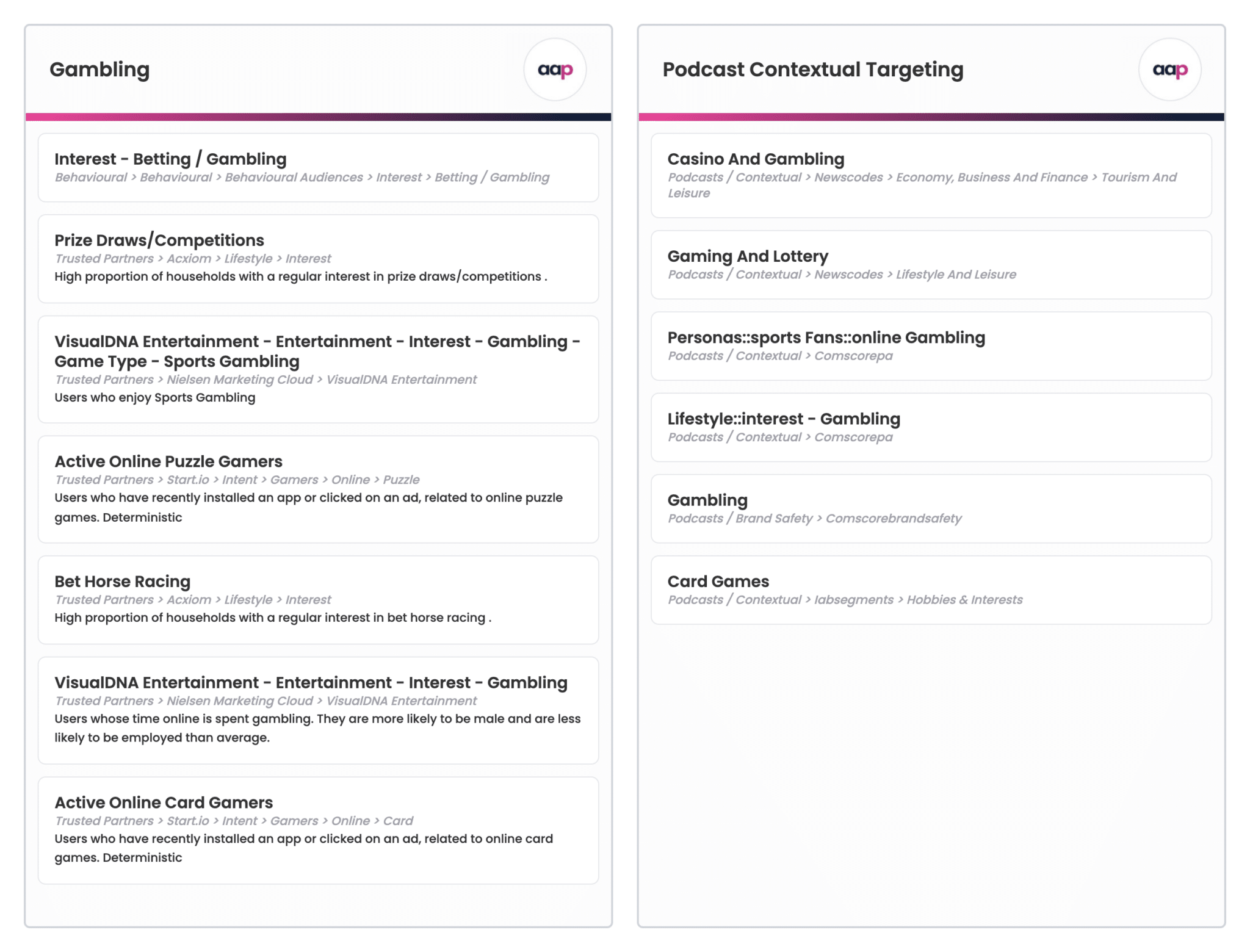Choose Personas sports Fans online Gambling
This screenshot has width=1250, height=952.
pyautogui.click(x=931, y=346)
